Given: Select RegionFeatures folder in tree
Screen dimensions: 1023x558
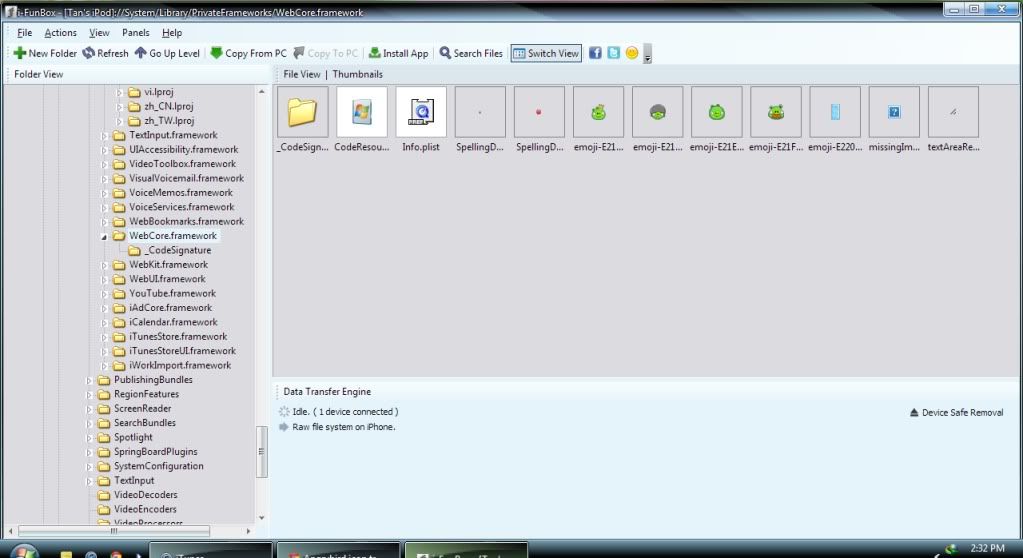Looking at the screenshot, I should click(146, 394).
